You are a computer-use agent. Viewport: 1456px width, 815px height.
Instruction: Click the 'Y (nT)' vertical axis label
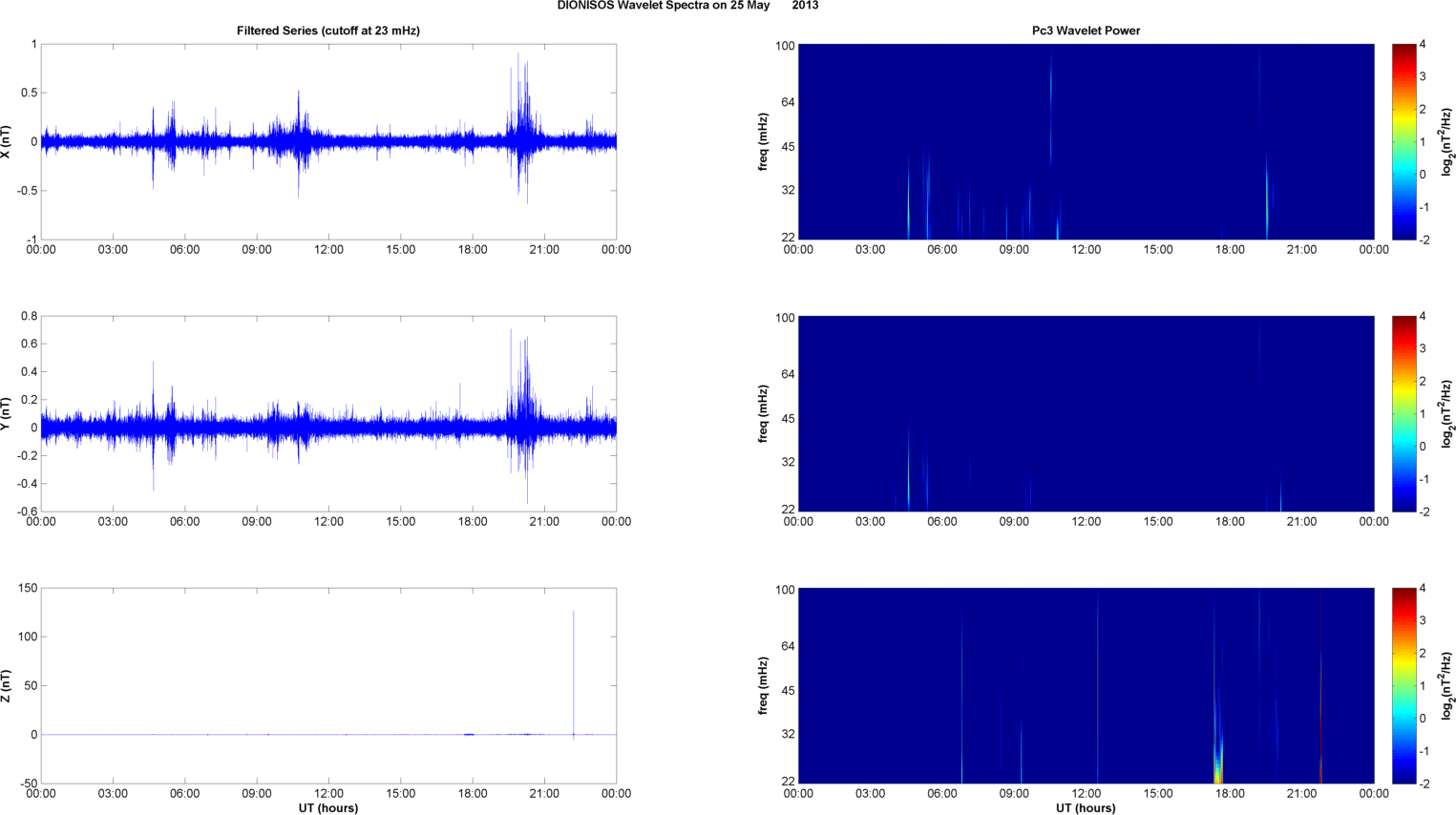click(7, 413)
